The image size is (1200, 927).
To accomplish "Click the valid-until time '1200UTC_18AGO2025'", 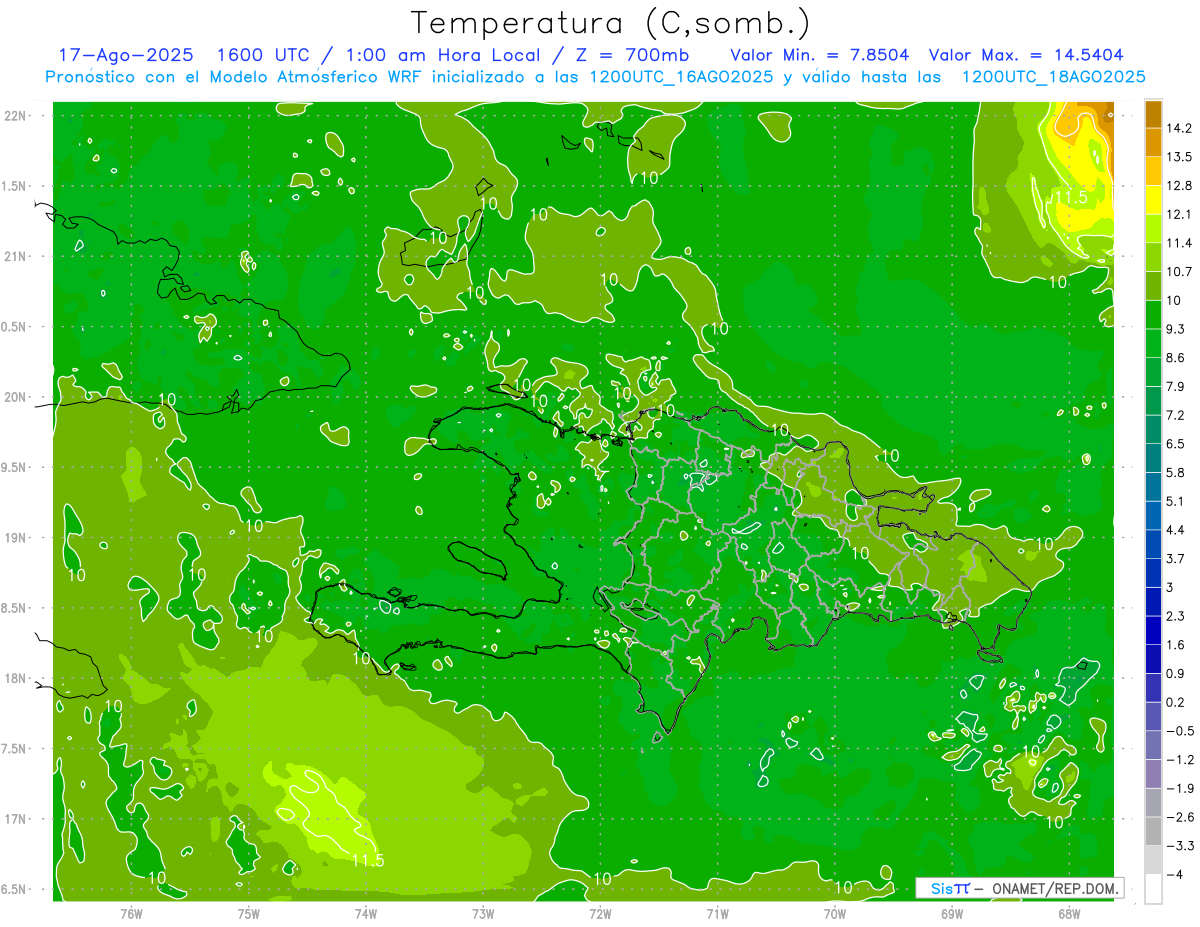I will click(1052, 76).
